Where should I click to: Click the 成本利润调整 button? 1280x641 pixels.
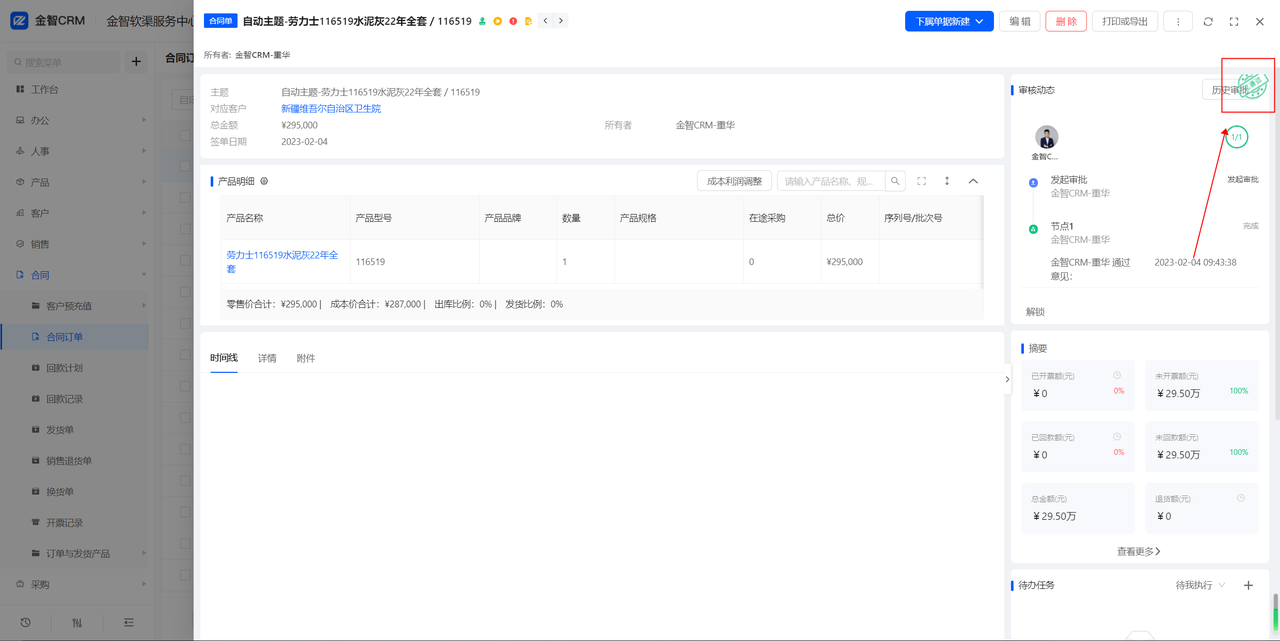click(734, 181)
